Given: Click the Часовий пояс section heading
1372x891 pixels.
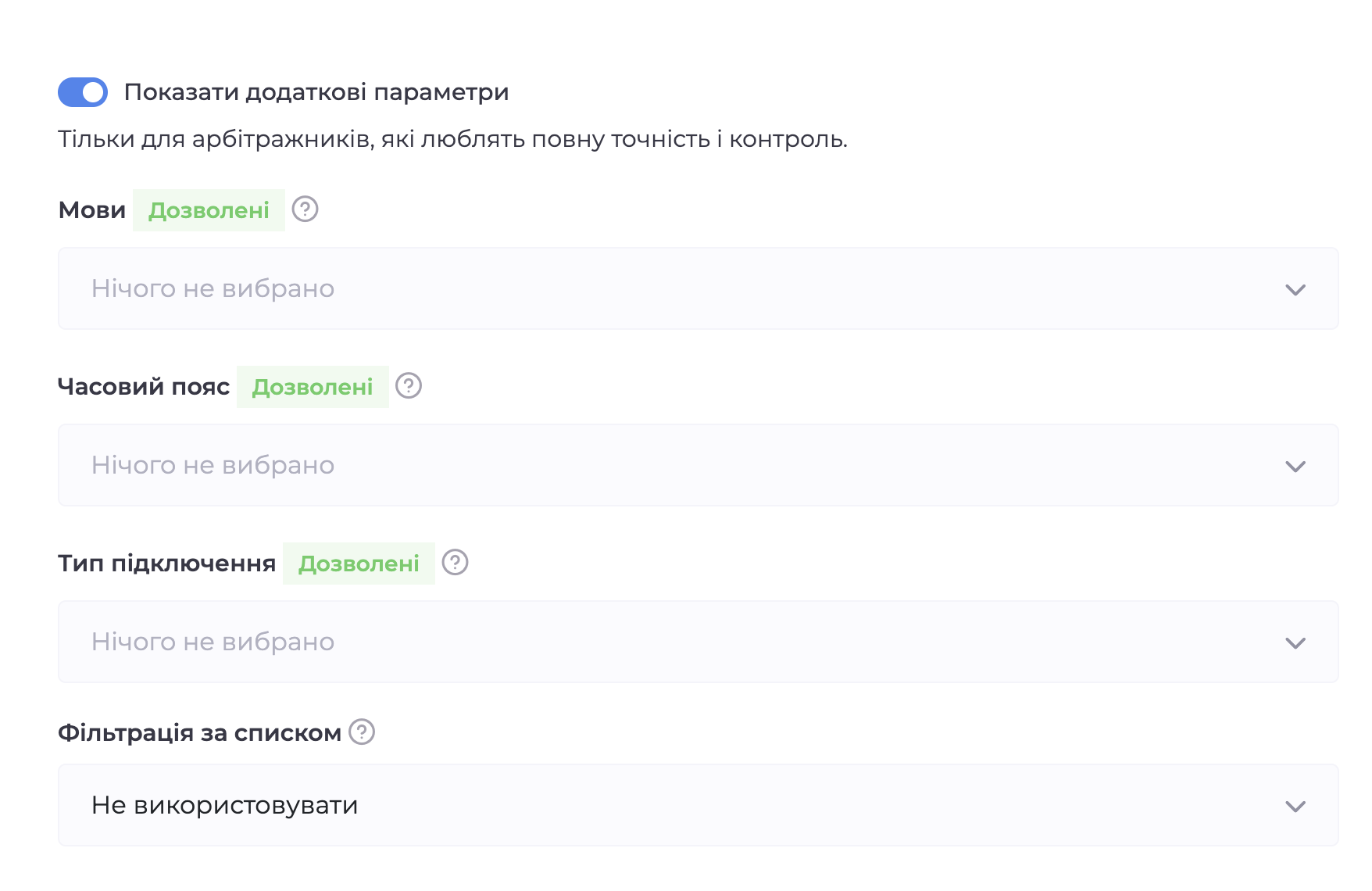Looking at the screenshot, I should coord(143,385).
